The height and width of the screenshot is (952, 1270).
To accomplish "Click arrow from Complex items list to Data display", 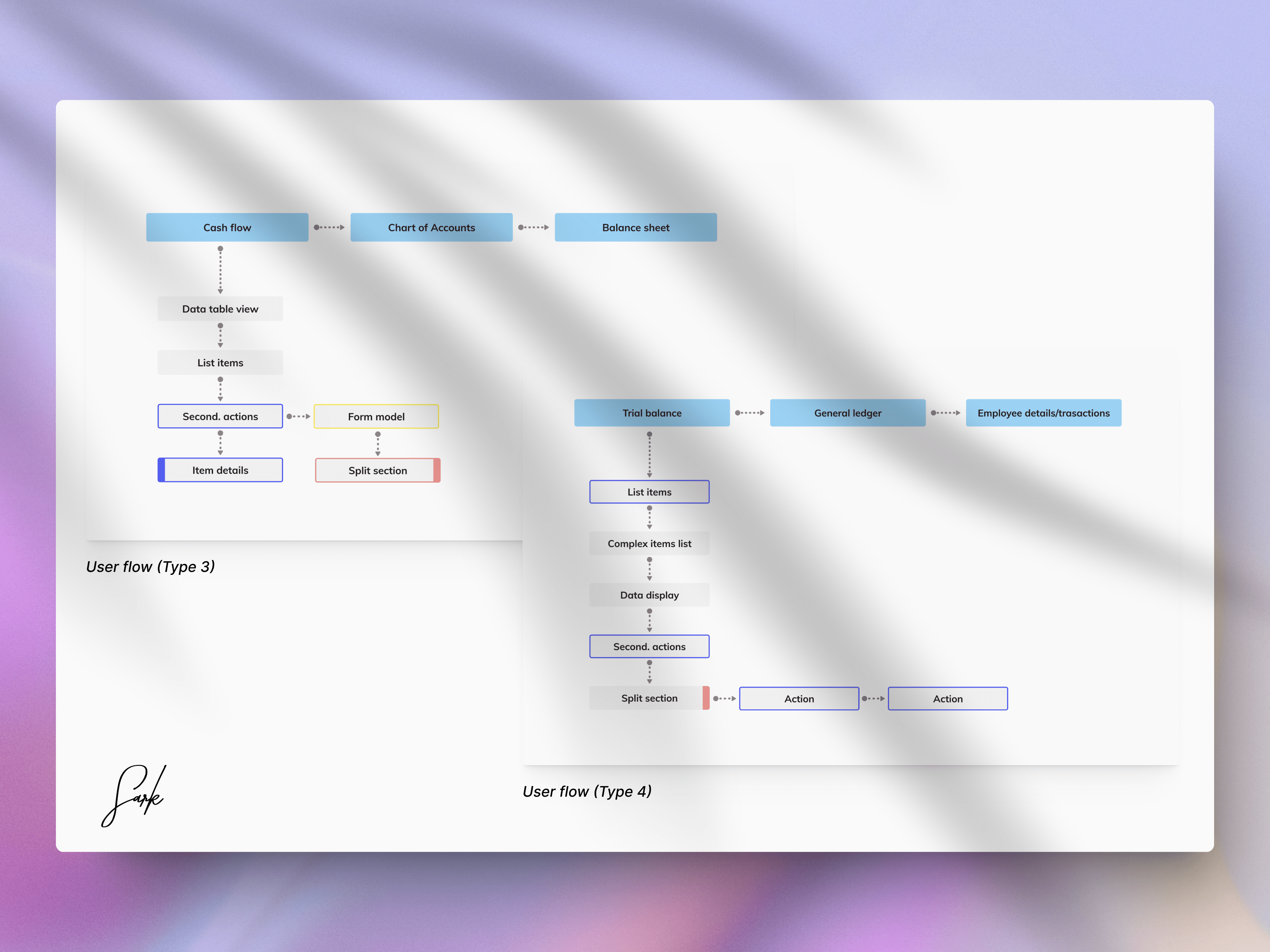I will pyautogui.click(x=649, y=569).
